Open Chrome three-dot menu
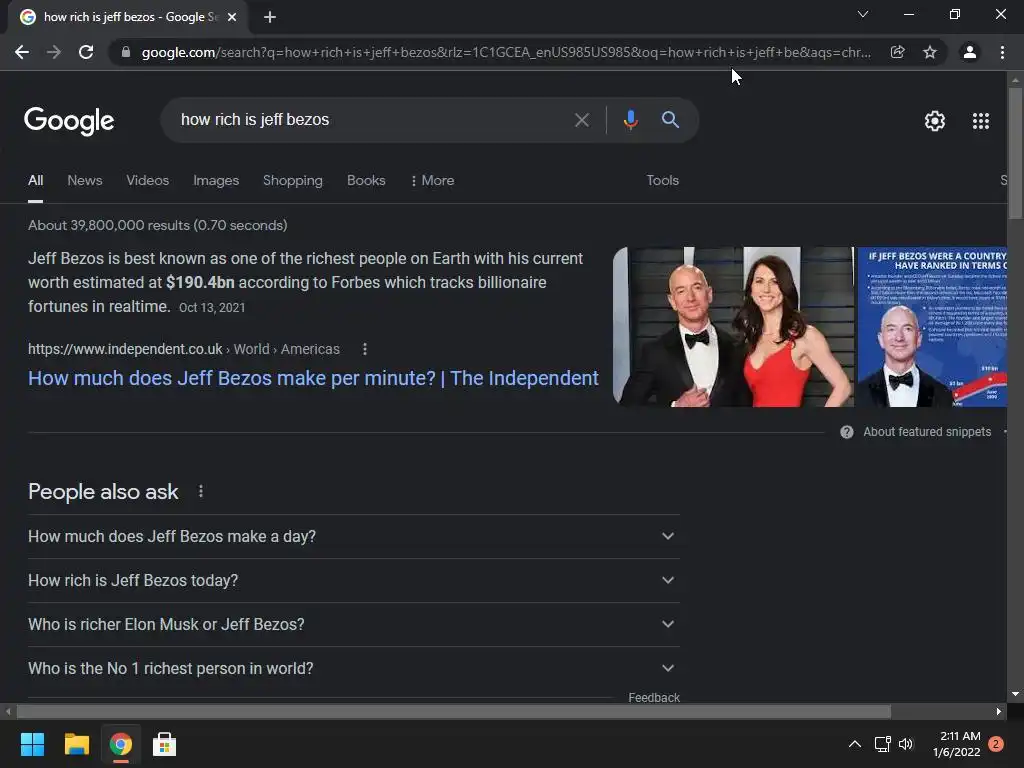 (1002, 52)
